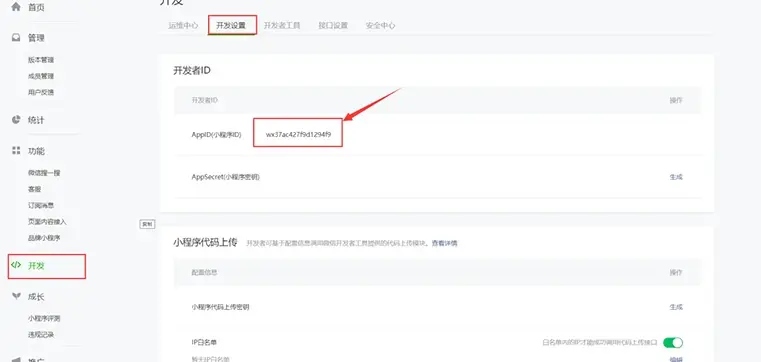Click the inbox icon beside 管理

coord(16,37)
